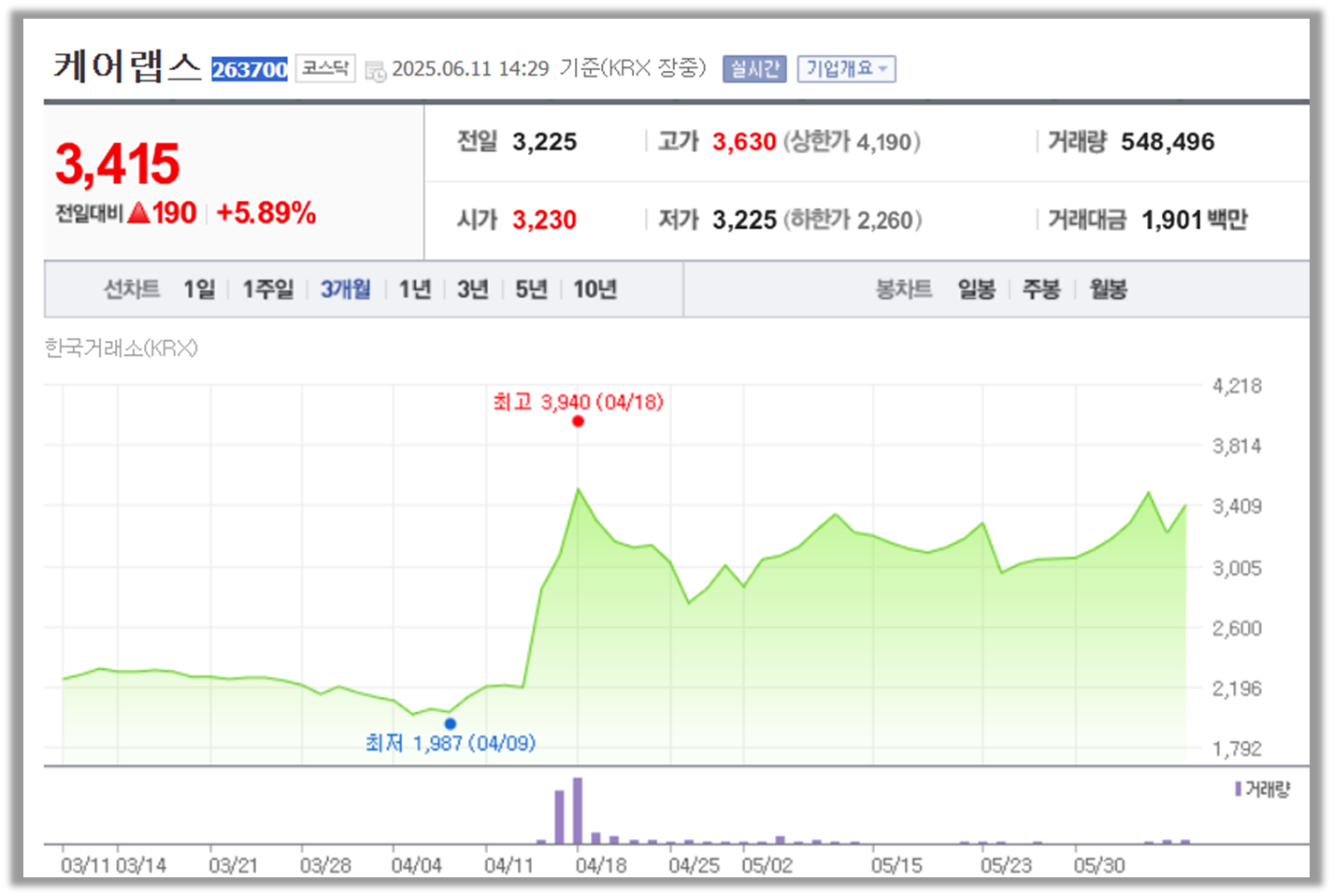Click the red 최고 3,940 marker dot
Image resolution: width=1333 pixels, height=896 pixels.
point(578,421)
